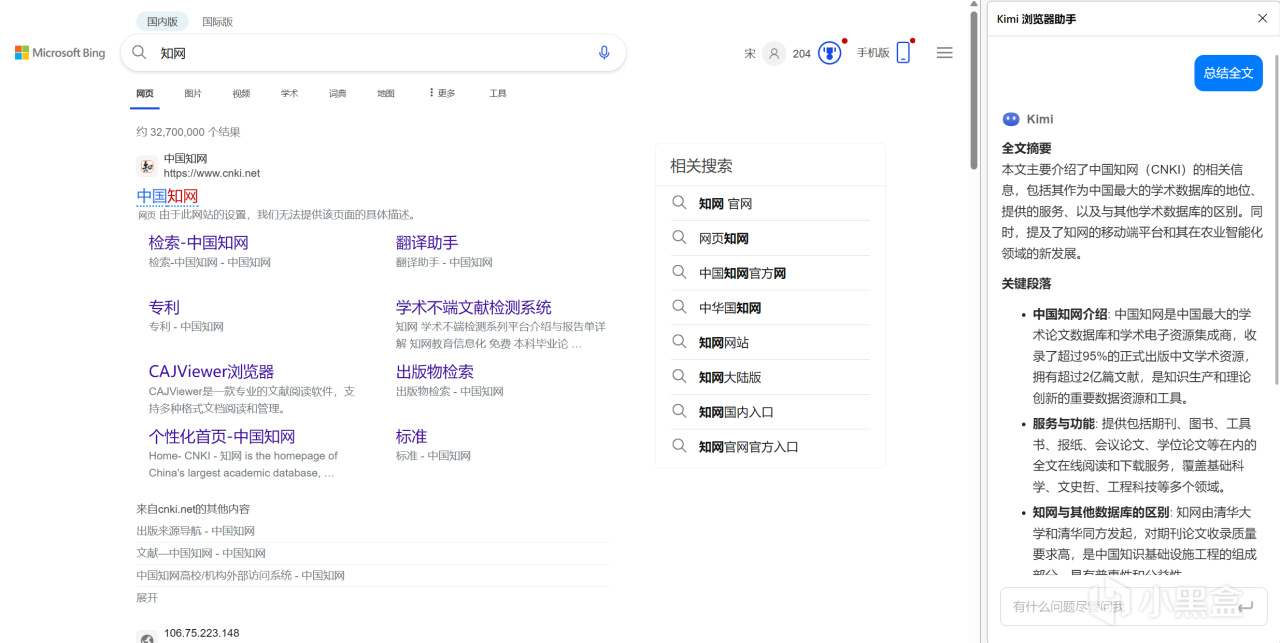
Task: Click the 来自cnki.net的其他内容 heading
Action: 193,509
